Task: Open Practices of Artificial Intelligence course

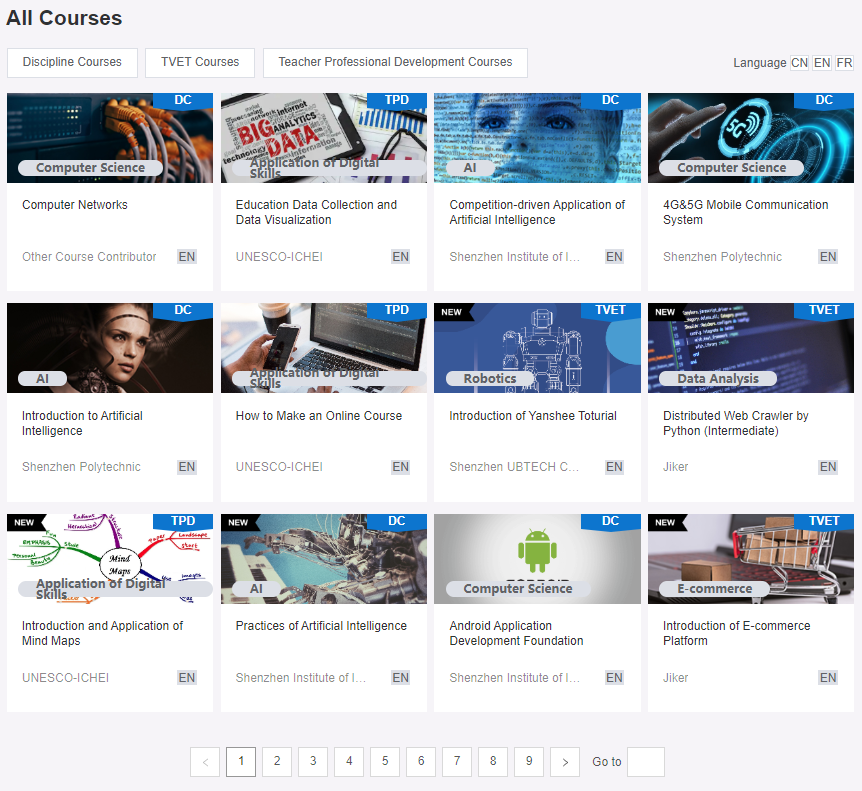Action: point(321,626)
